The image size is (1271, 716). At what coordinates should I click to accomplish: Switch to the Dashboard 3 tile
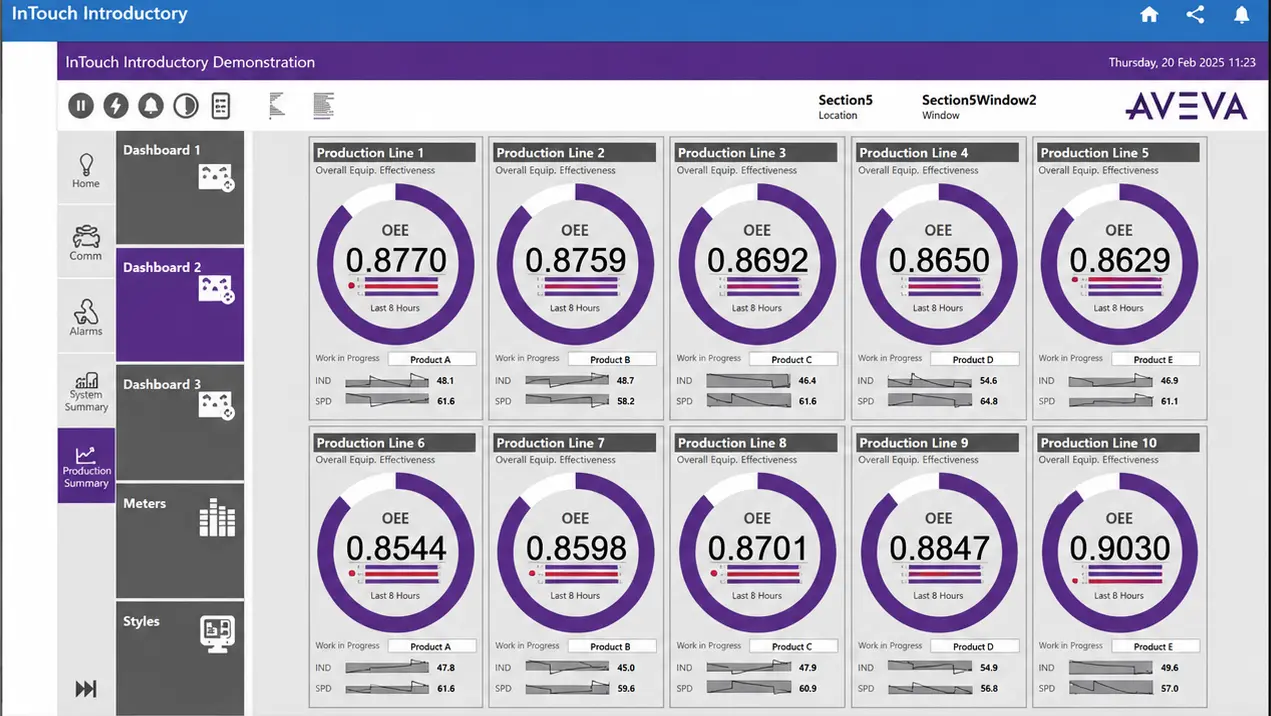pos(180,422)
